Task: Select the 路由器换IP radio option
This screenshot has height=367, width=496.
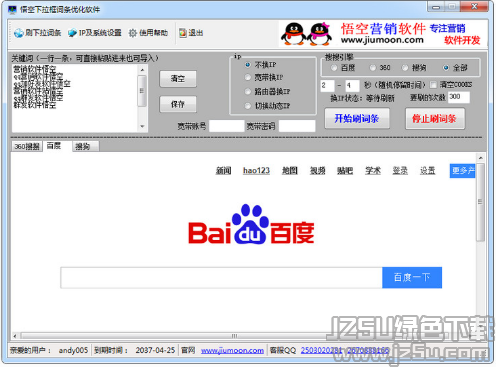Action: 248,91
